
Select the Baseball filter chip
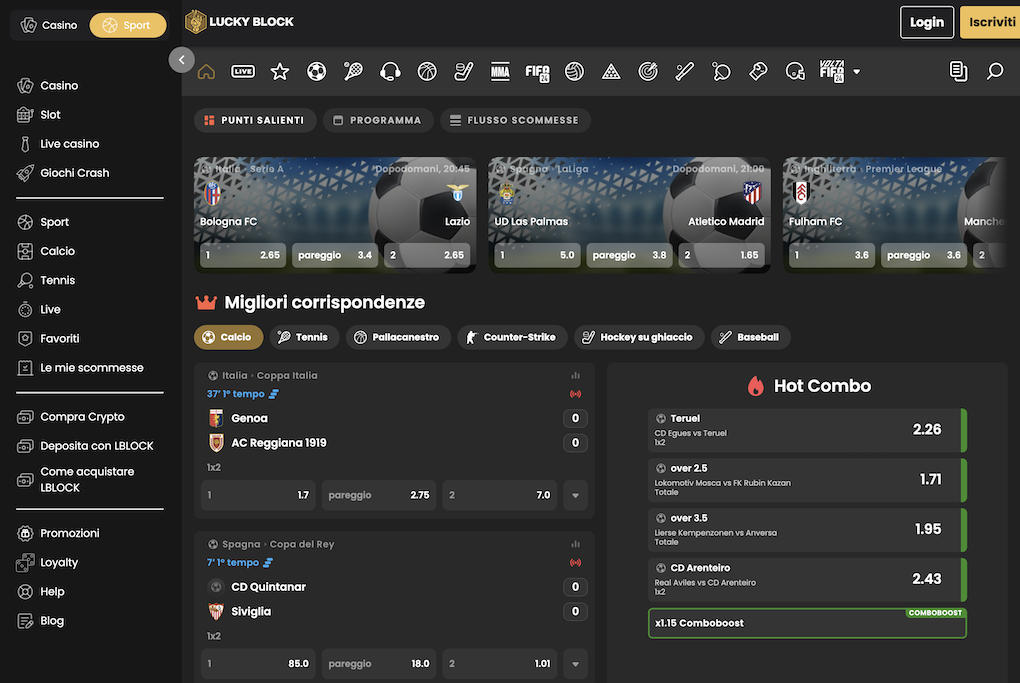(x=750, y=337)
